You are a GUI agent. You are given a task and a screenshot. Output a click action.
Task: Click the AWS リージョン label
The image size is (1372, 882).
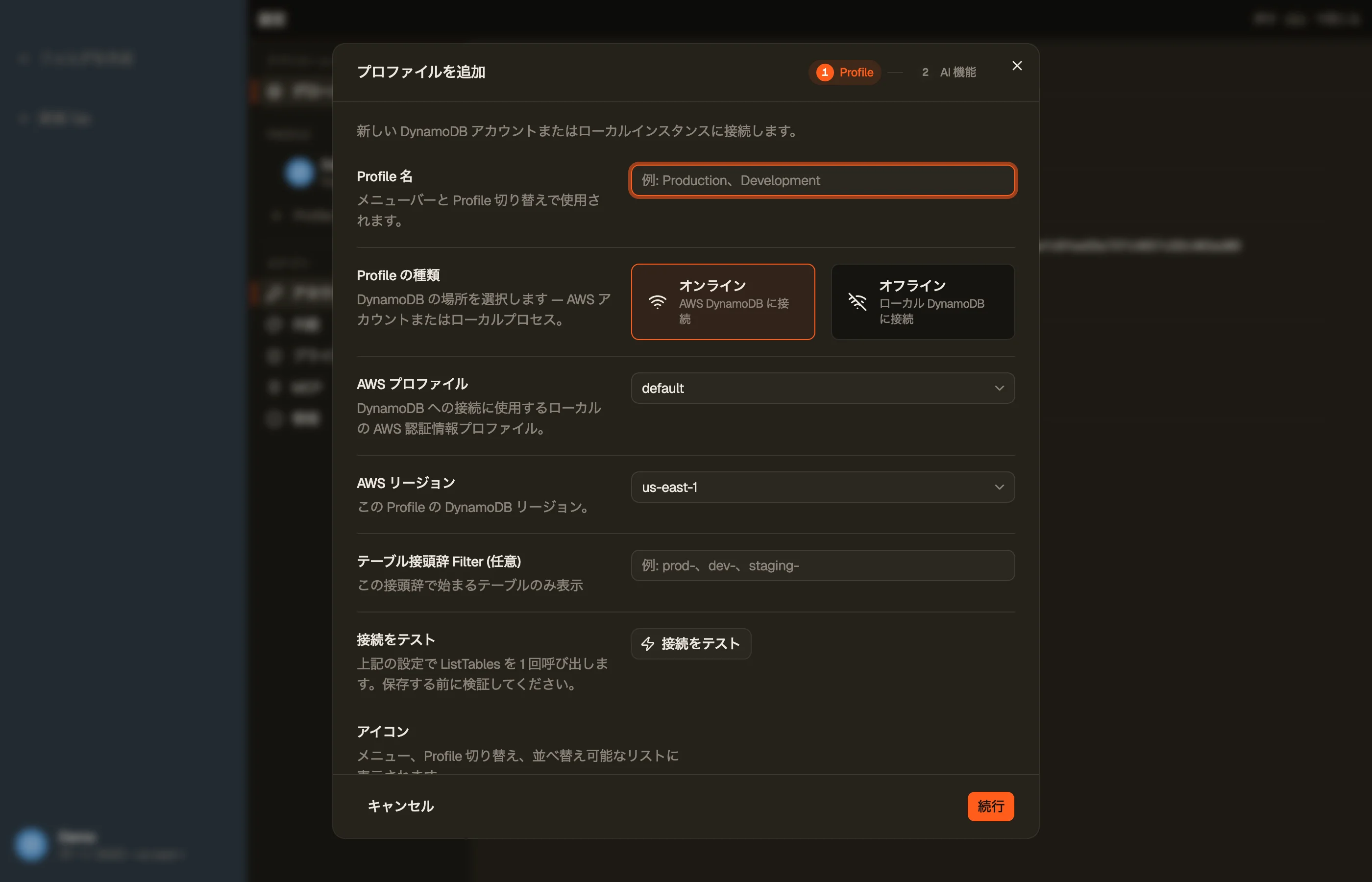(406, 483)
